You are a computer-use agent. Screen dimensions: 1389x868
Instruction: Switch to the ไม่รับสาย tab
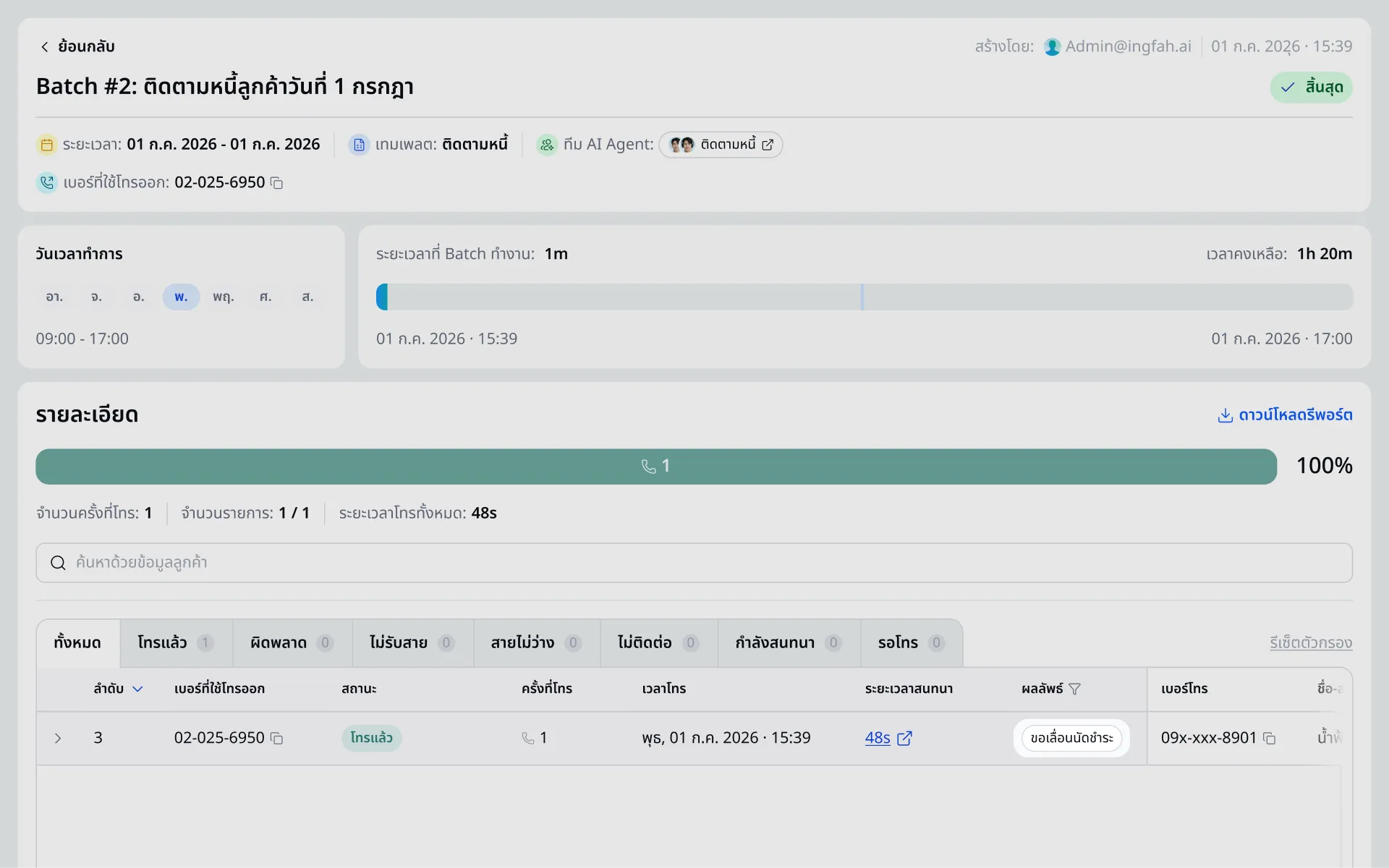pos(412,643)
